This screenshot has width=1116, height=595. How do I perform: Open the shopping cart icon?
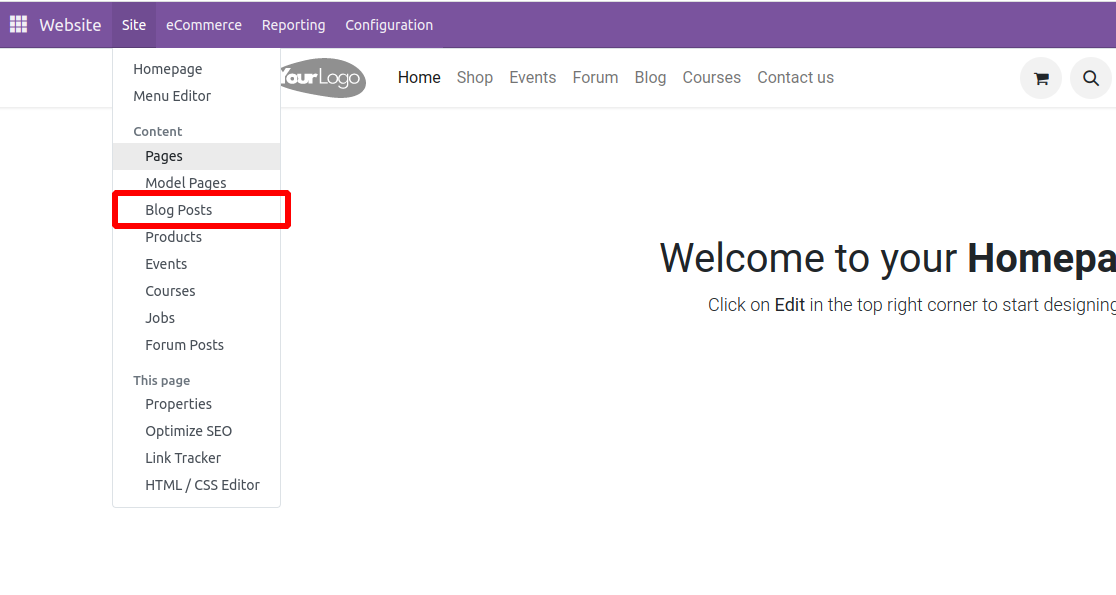pyautogui.click(x=1041, y=78)
